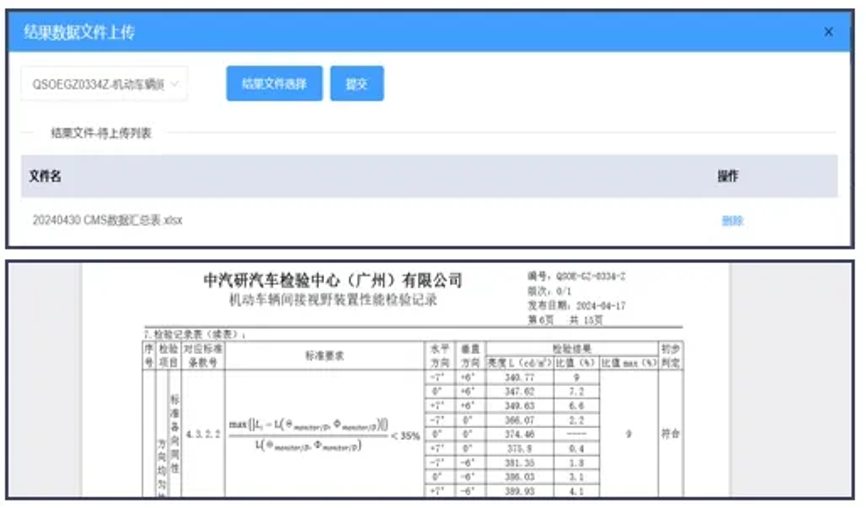
Task: Click 删除 link for CMS数据汇总表.xlsx
Action: click(x=732, y=221)
